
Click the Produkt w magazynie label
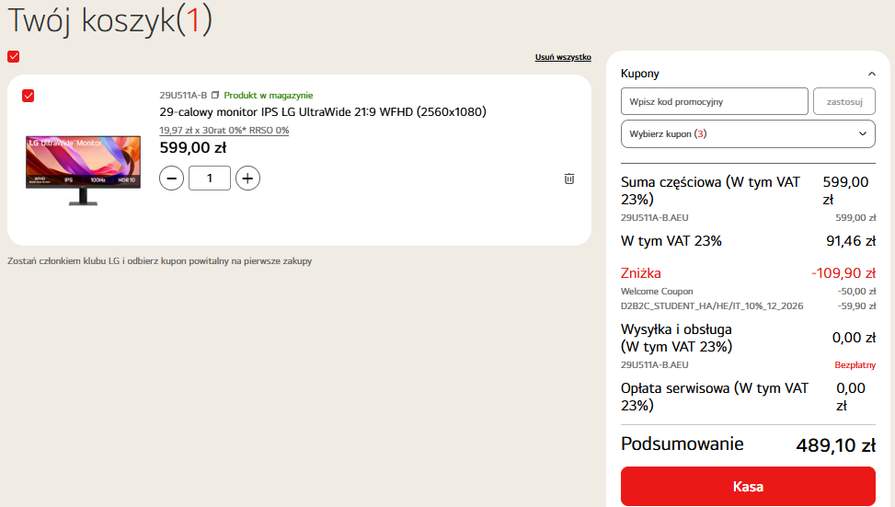pyautogui.click(x=268, y=95)
